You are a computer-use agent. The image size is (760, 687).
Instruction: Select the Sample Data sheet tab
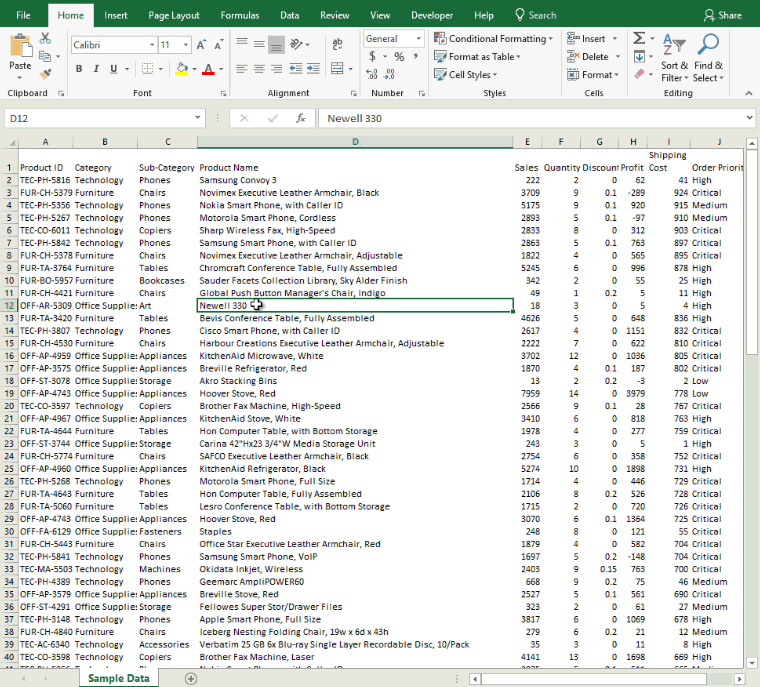(118, 678)
